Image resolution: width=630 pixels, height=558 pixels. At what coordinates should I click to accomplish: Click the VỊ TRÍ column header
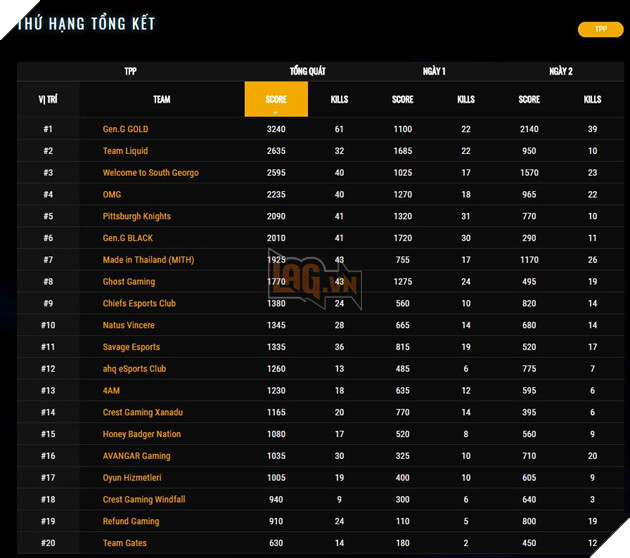pyautogui.click(x=48, y=99)
